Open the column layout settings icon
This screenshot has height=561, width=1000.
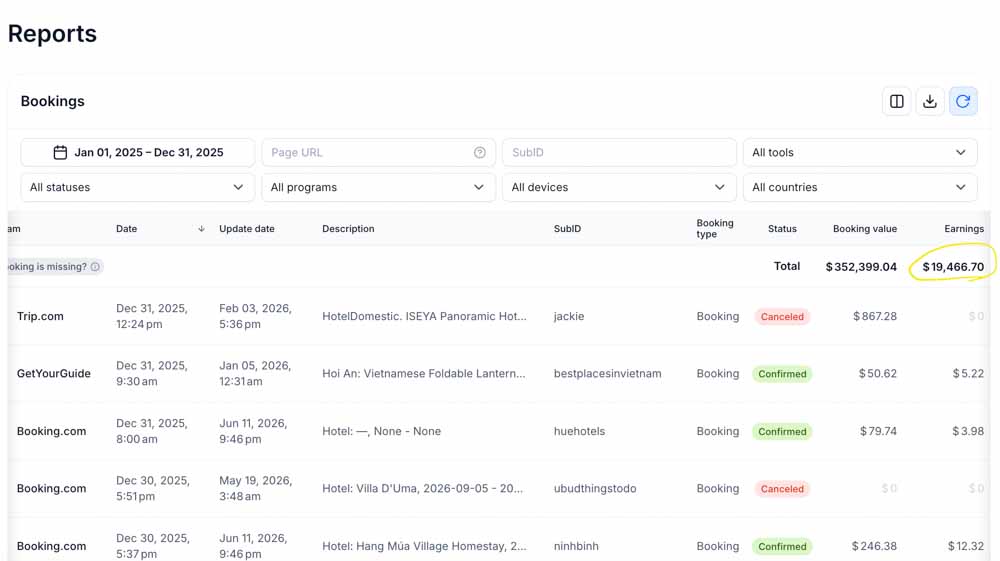(x=896, y=101)
